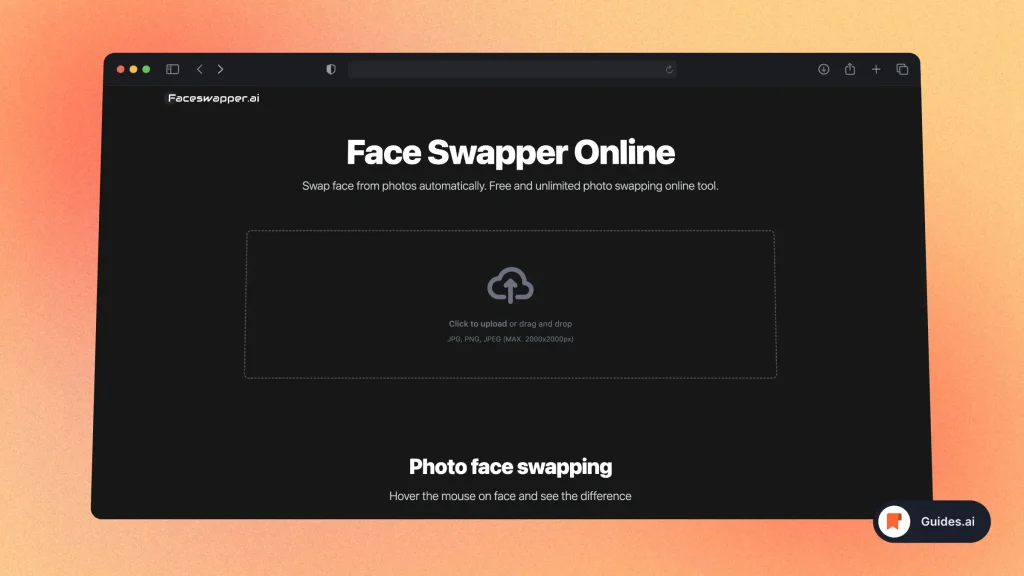
Task: Reload the current page
Action: pos(669,69)
